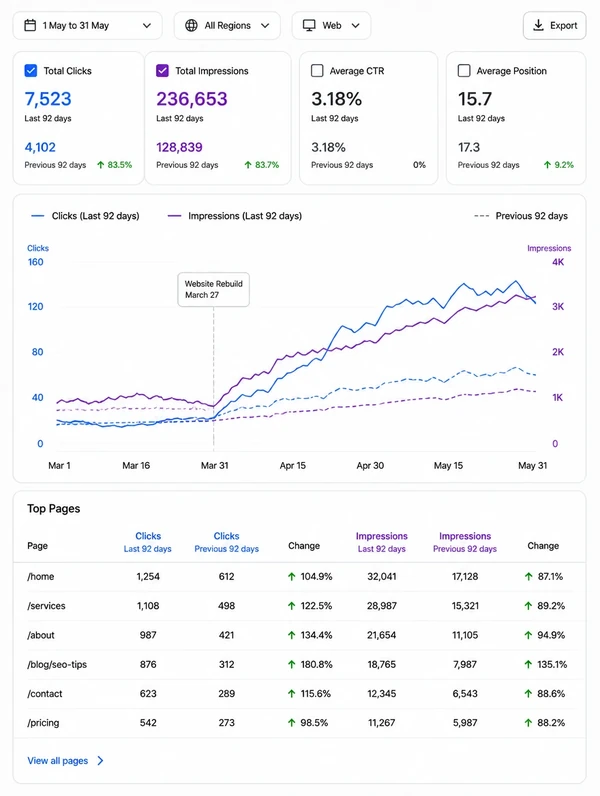Click the 7,523 total clicks value
The height and width of the screenshot is (796, 600).
tap(48, 99)
